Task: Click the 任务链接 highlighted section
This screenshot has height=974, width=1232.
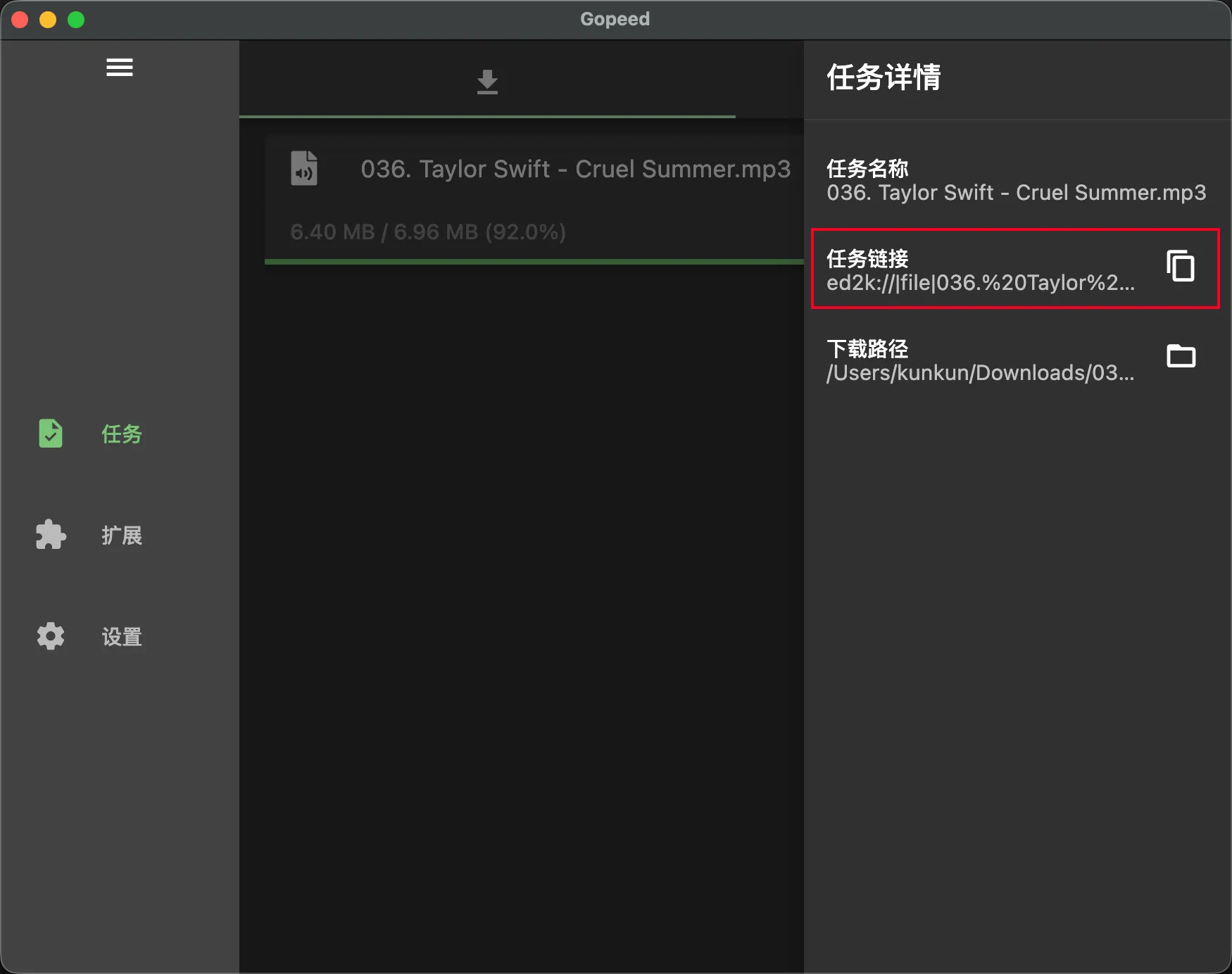Action: pyautogui.click(x=1014, y=270)
